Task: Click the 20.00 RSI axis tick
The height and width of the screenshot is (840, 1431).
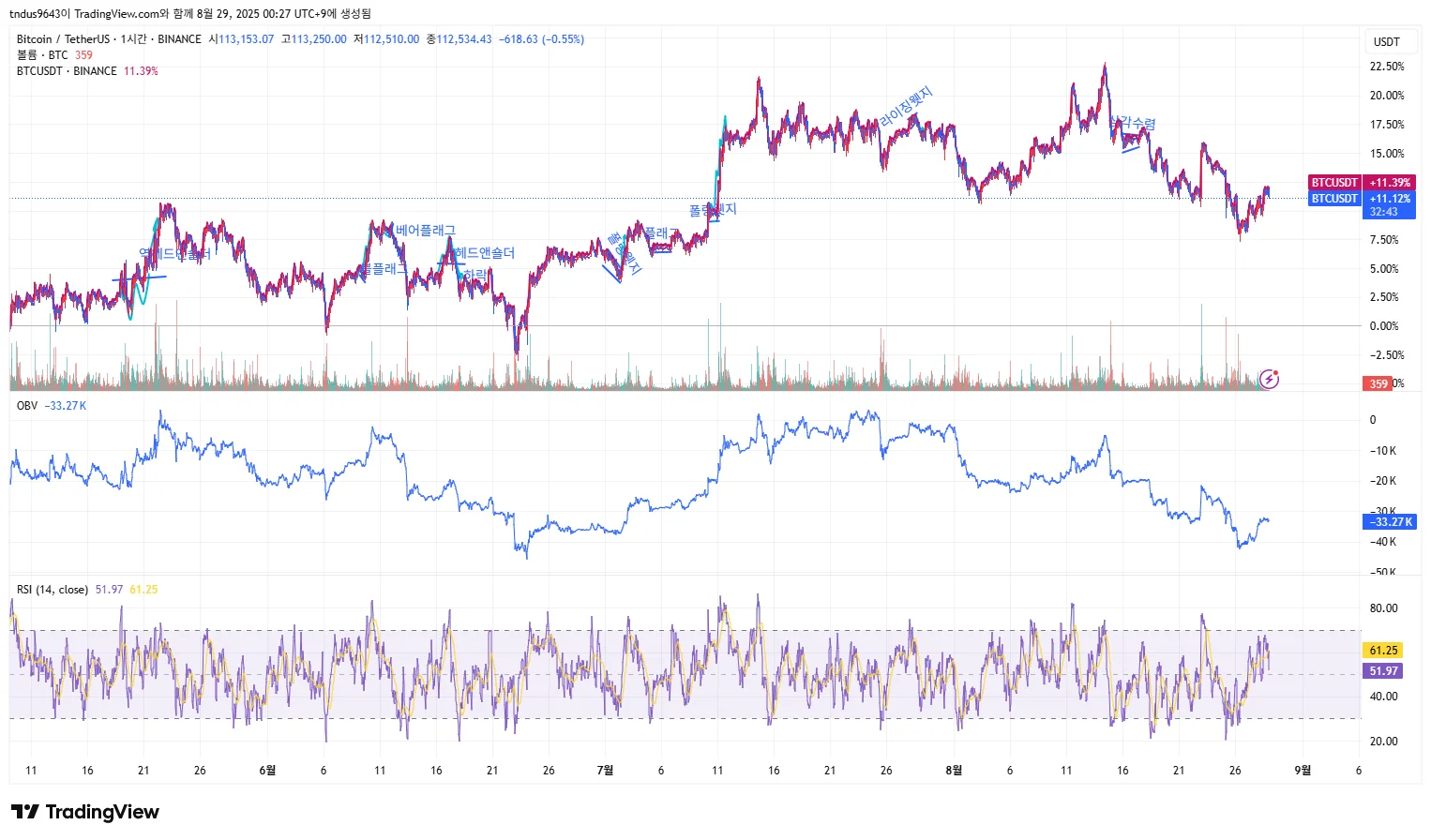Action: coord(1383,742)
